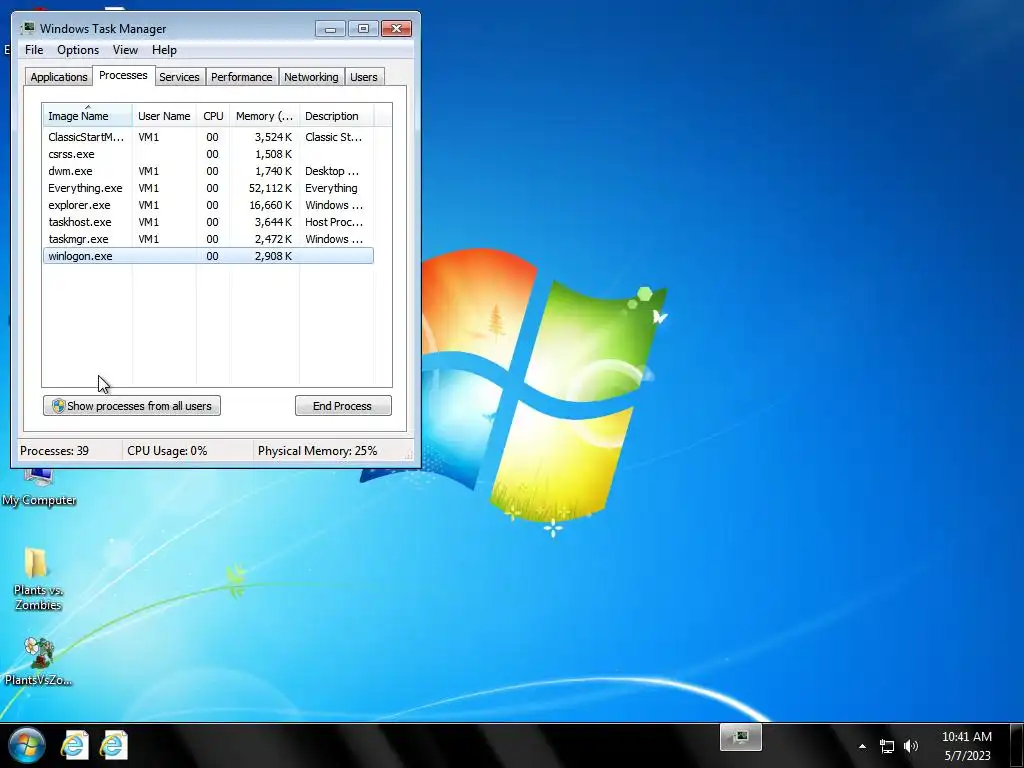Sort by CPU column header
This screenshot has height=768, width=1024.
click(x=213, y=116)
